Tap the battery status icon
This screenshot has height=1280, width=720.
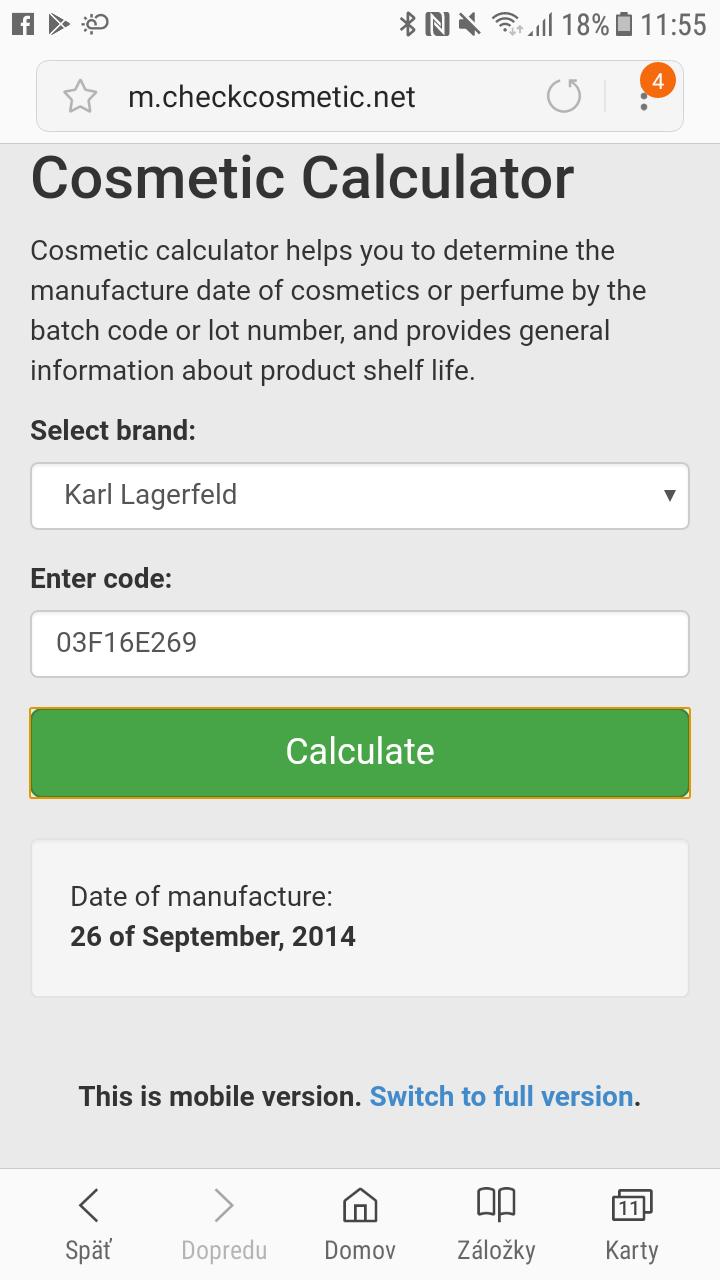click(624, 24)
